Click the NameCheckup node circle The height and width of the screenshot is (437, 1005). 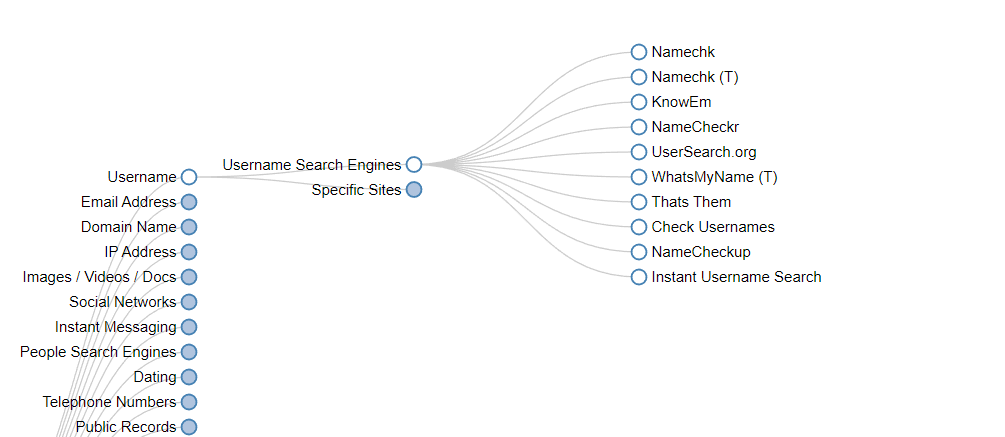click(639, 252)
